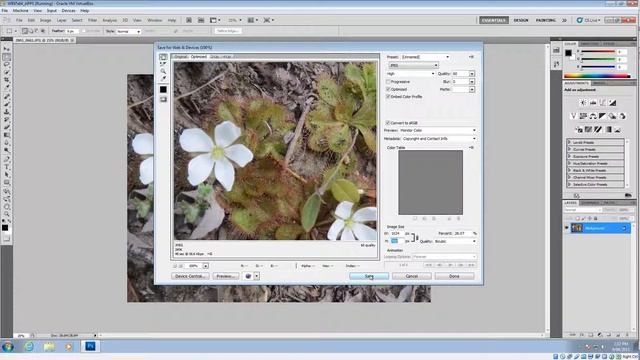
Task: Click the Save button
Action: (369, 276)
